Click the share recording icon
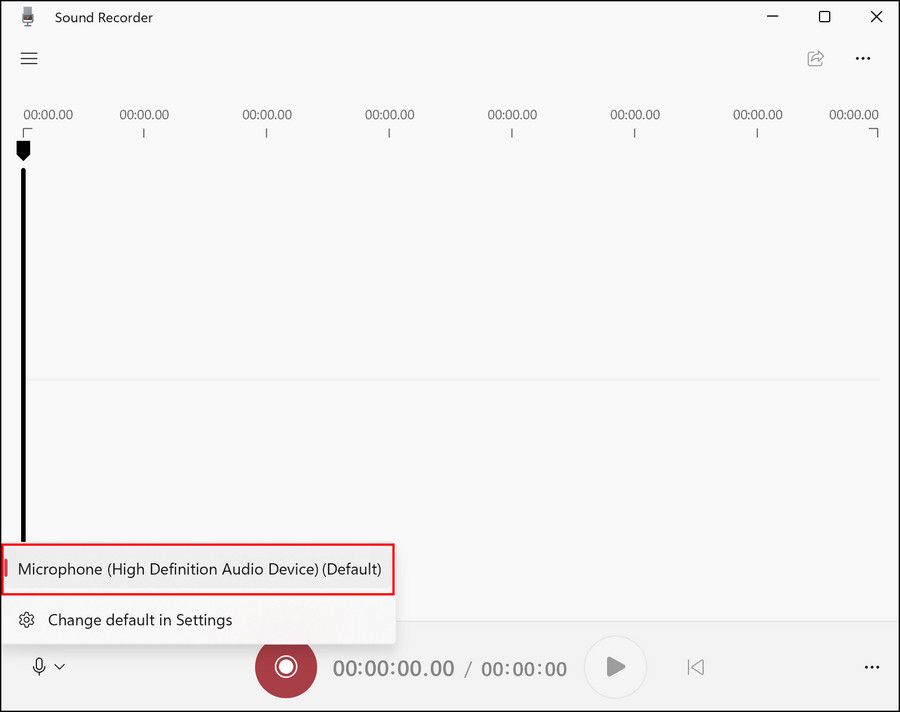Viewport: 900px width, 712px height. tap(815, 59)
